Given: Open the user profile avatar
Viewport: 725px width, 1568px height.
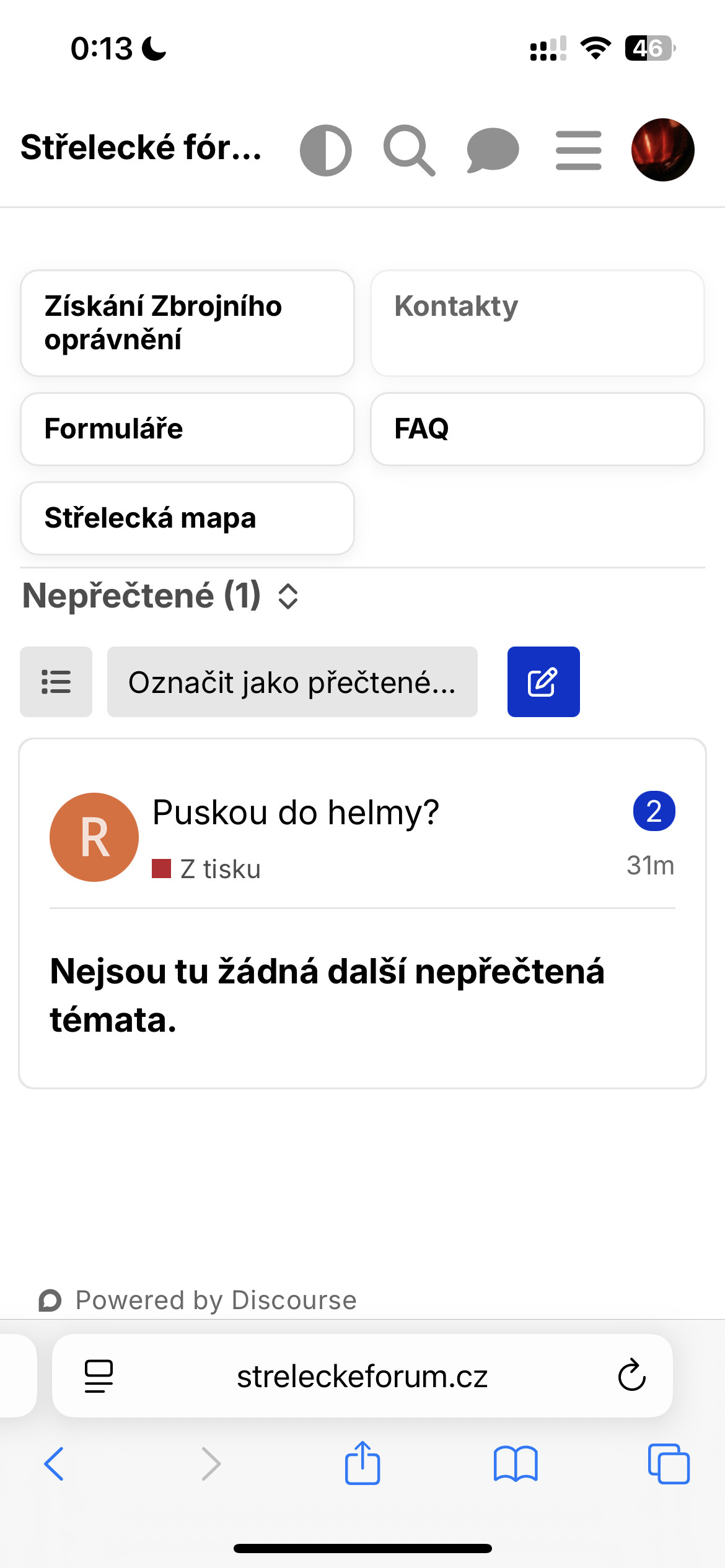Looking at the screenshot, I should [x=662, y=150].
